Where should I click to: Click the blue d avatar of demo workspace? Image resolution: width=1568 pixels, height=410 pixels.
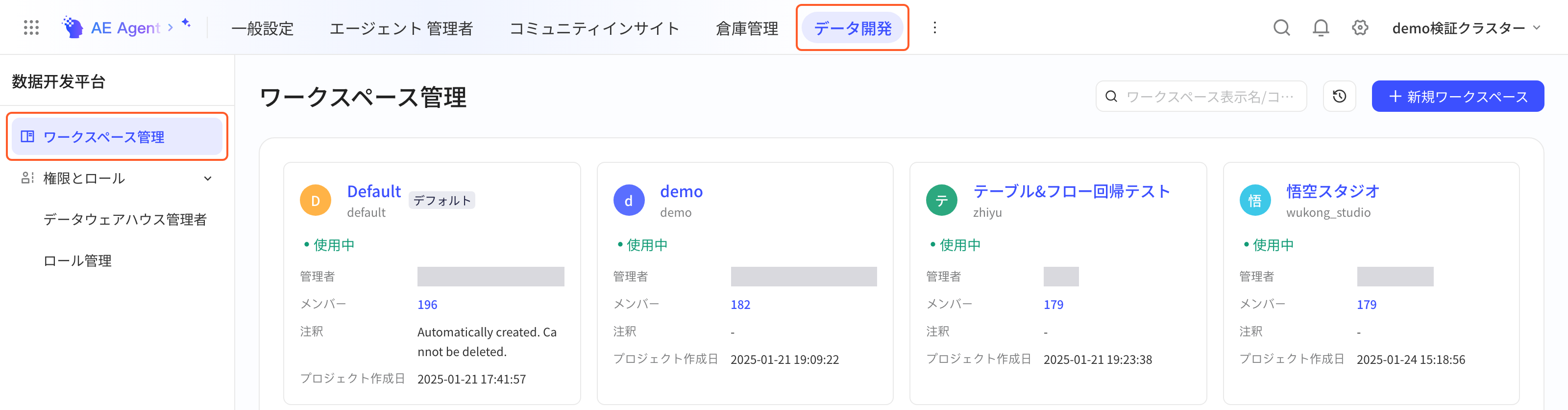629,201
